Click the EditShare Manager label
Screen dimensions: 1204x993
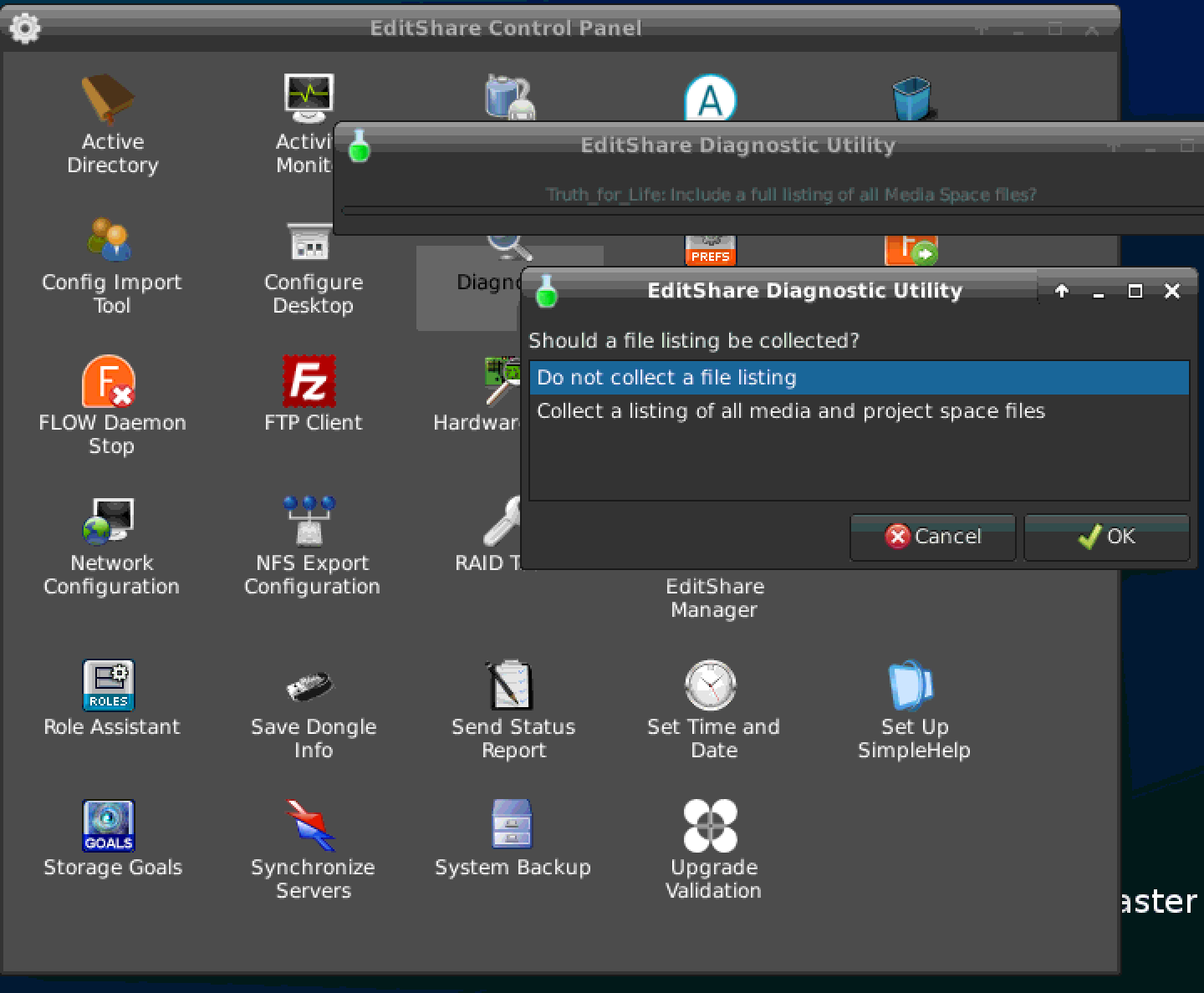coord(714,598)
